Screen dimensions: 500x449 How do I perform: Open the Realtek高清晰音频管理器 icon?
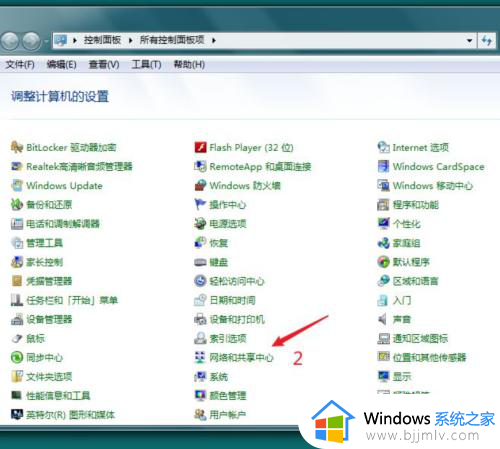pos(17,166)
